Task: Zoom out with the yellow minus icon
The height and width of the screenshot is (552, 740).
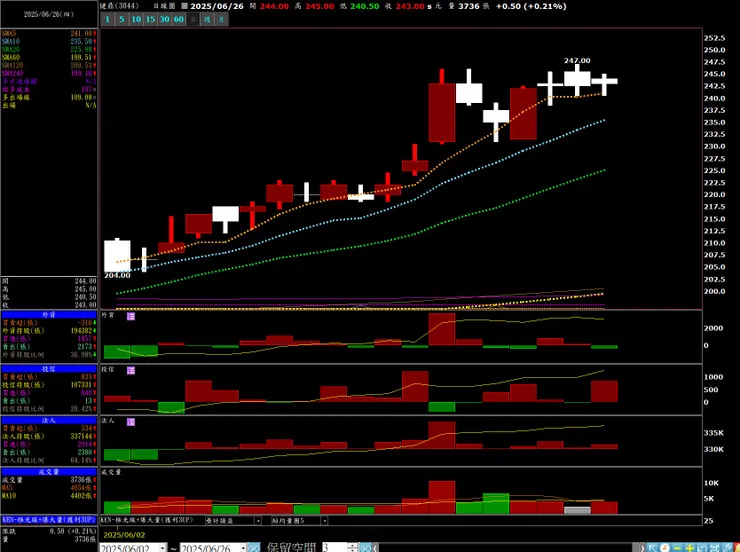Action: [x=677, y=547]
